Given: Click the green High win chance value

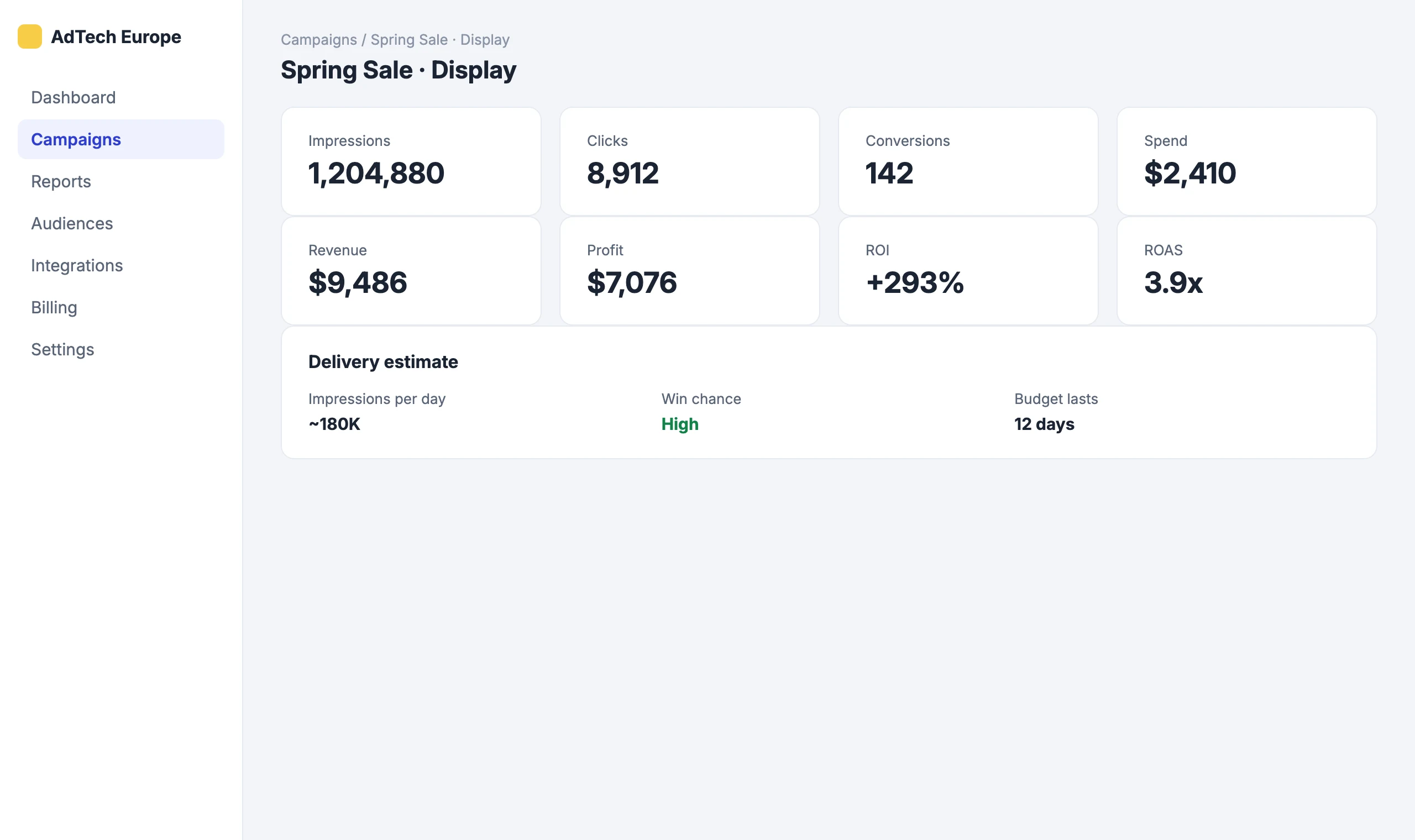Looking at the screenshot, I should click(x=680, y=424).
